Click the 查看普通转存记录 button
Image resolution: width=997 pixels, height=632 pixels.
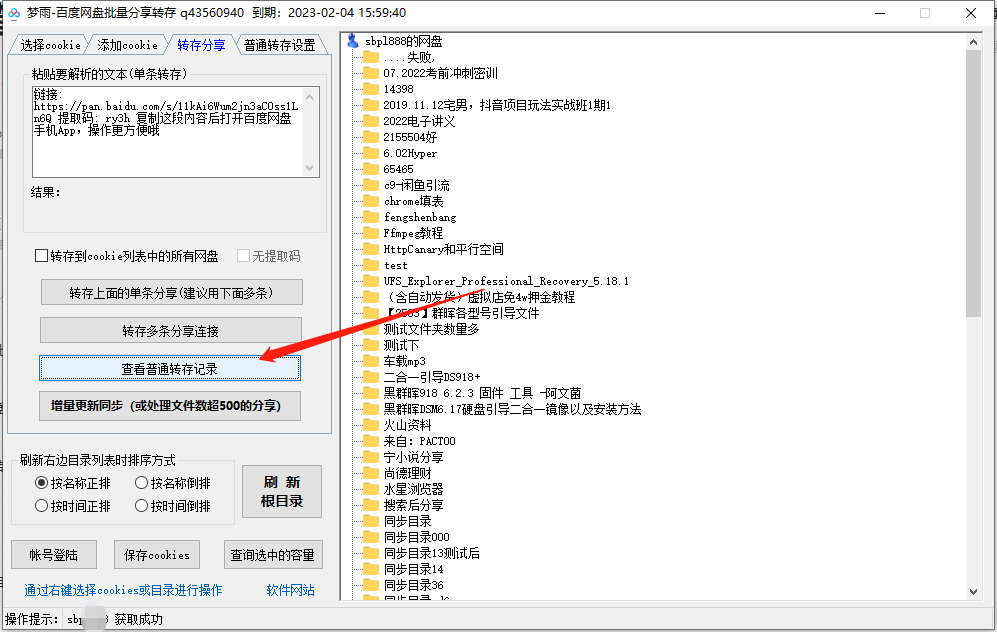[x=169, y=368]
